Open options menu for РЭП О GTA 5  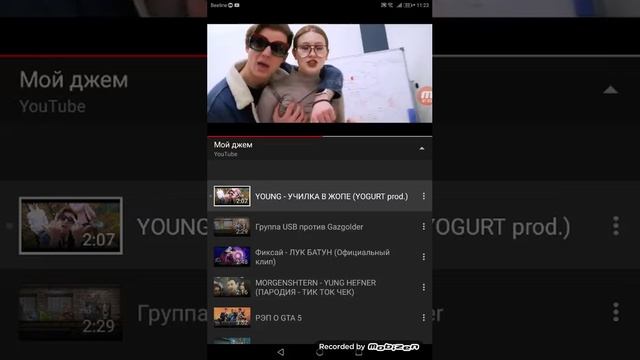pyautogui.click(x=424, y=318)
